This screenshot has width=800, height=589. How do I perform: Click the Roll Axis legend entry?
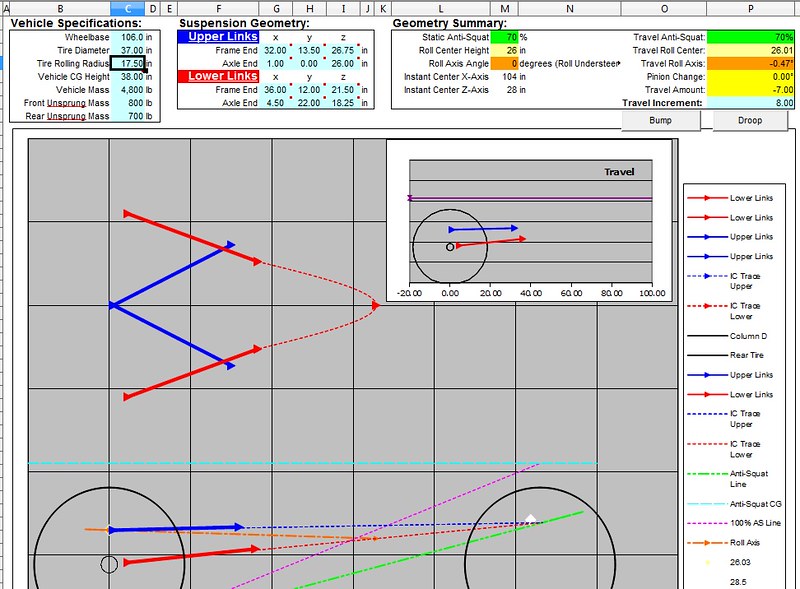click(x=723, y=543)
